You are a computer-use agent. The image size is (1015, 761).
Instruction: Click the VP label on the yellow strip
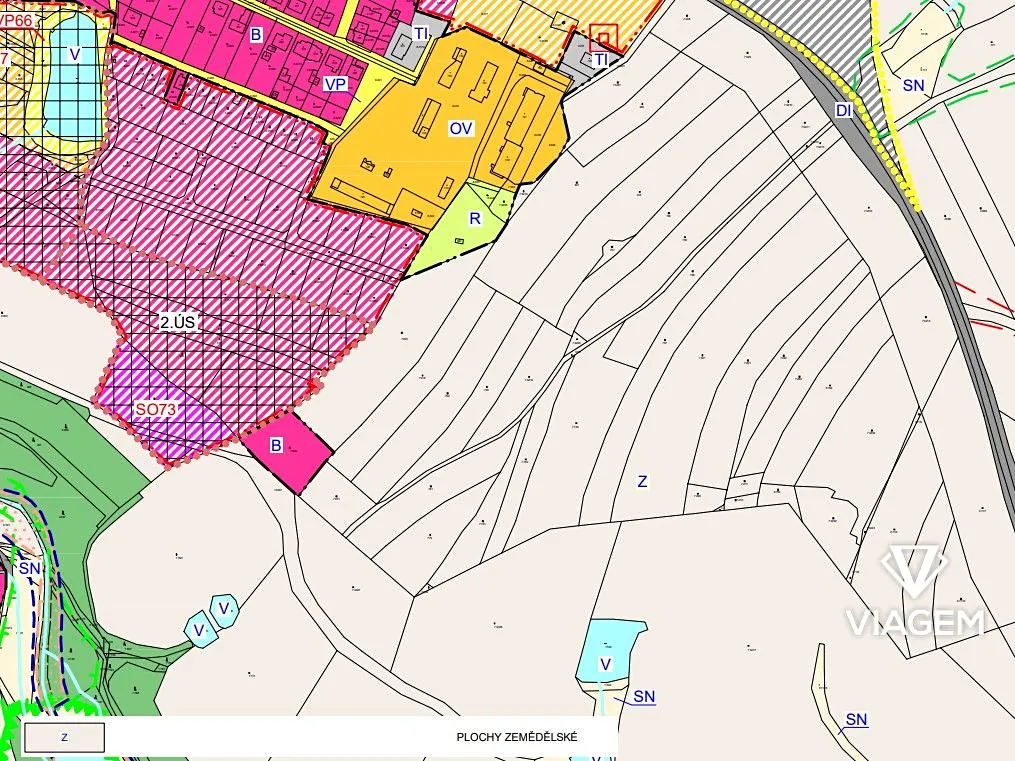335,84
